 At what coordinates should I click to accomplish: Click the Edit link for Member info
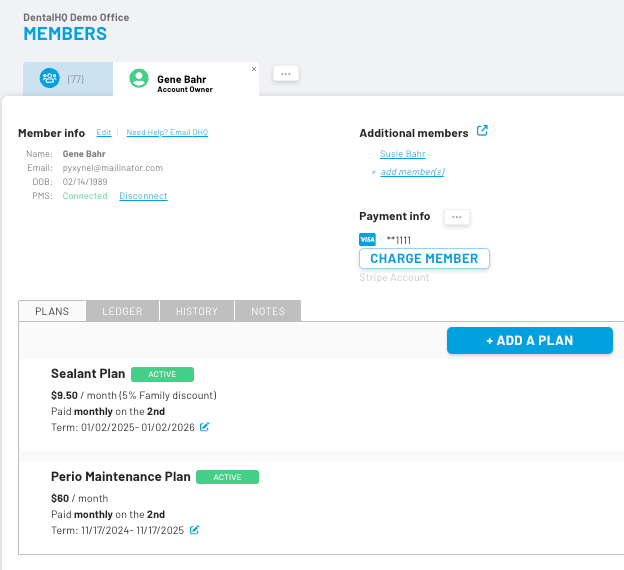click(104, 133)
